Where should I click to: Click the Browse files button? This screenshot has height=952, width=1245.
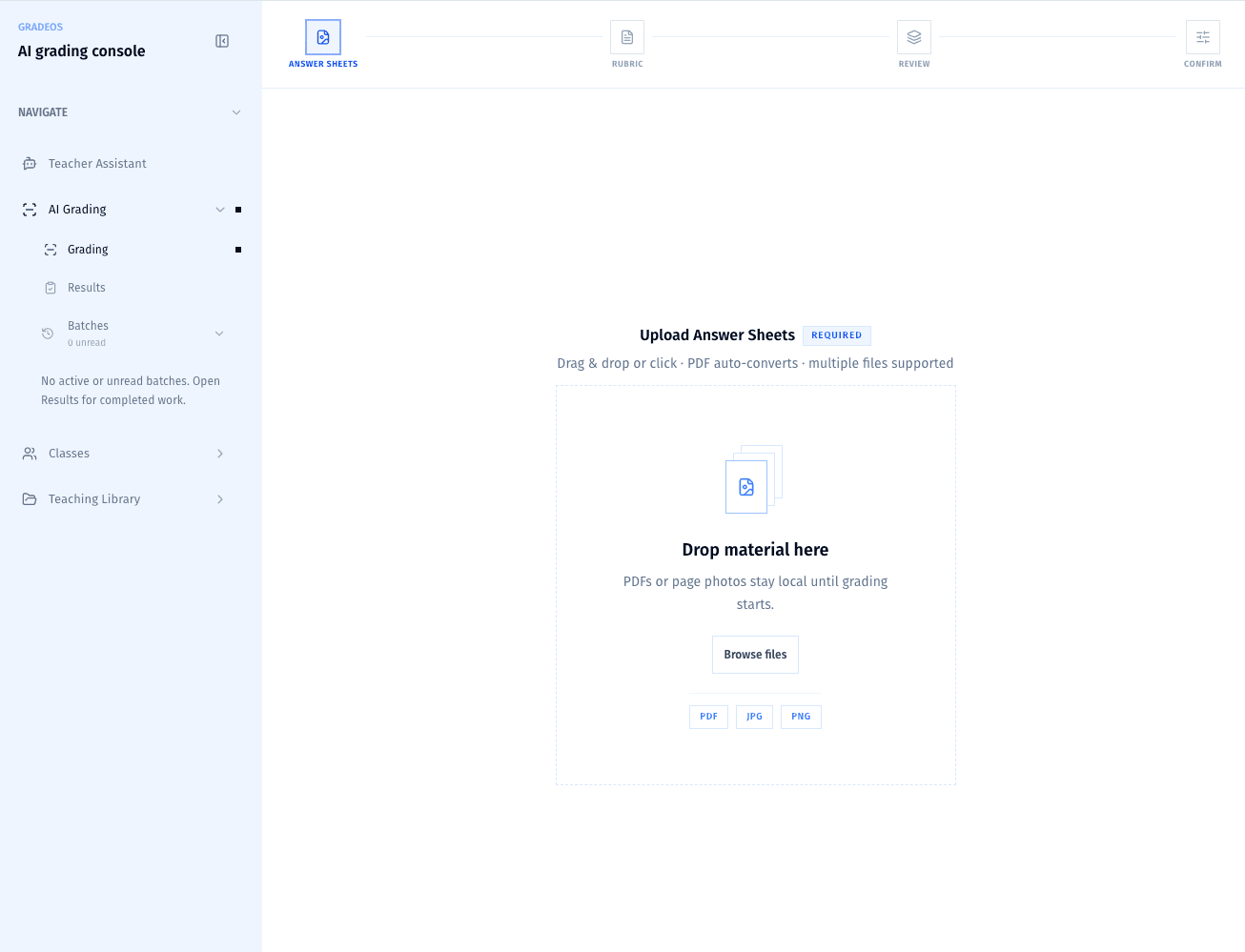click(755, 655)
